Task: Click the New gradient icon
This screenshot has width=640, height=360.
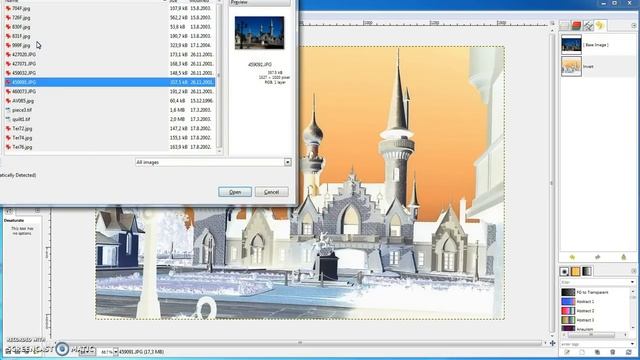Action: coord(582,352)
